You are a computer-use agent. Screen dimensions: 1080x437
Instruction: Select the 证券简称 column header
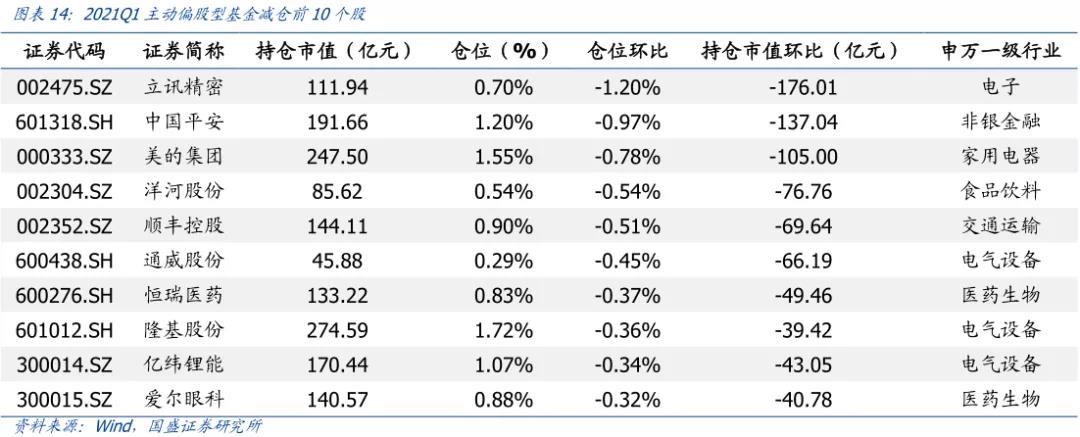coord(183,51)
